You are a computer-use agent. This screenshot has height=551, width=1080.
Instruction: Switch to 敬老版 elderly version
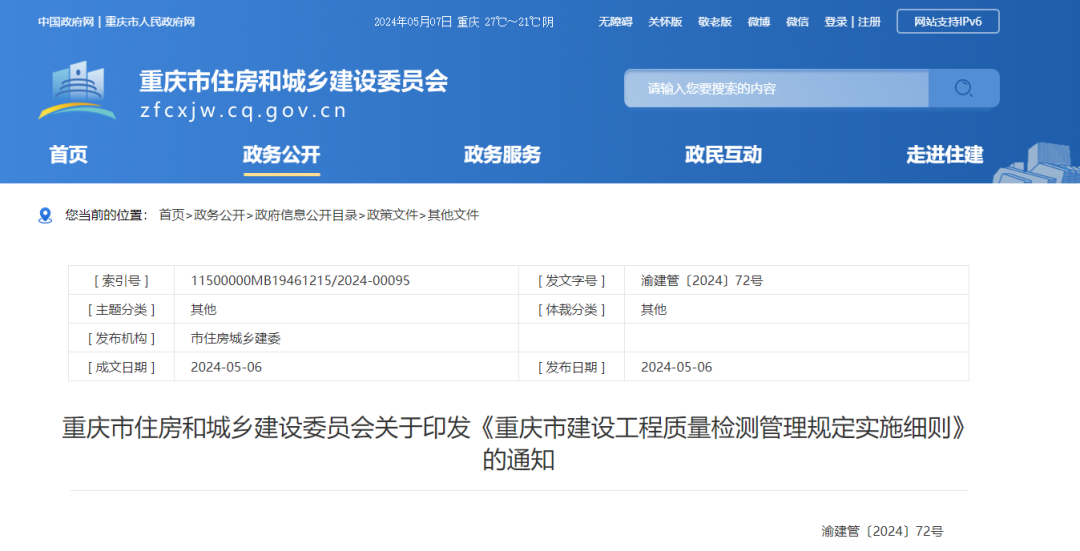[715, 22]
